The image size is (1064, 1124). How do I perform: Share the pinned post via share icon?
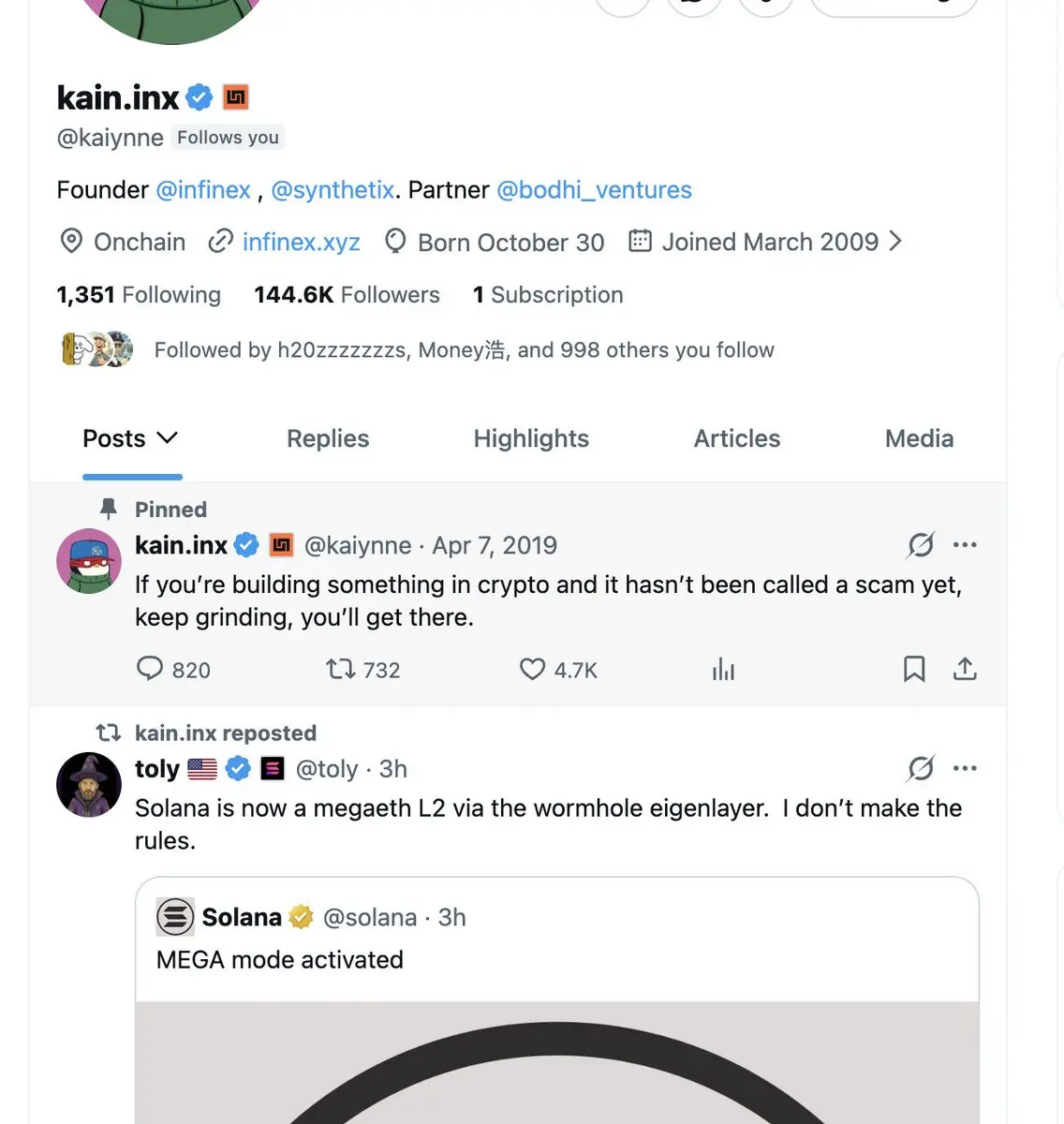tap(965, 669)
